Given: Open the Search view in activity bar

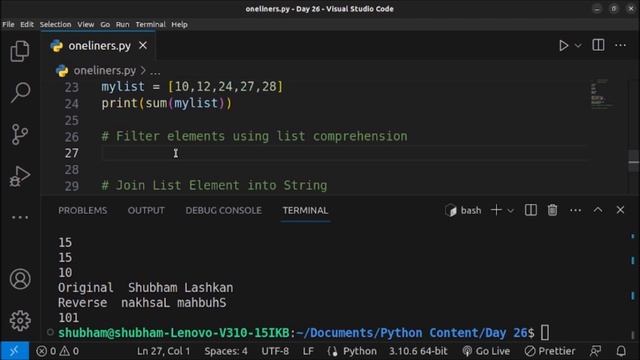Looking at the screenshot, I should (20, 93).
